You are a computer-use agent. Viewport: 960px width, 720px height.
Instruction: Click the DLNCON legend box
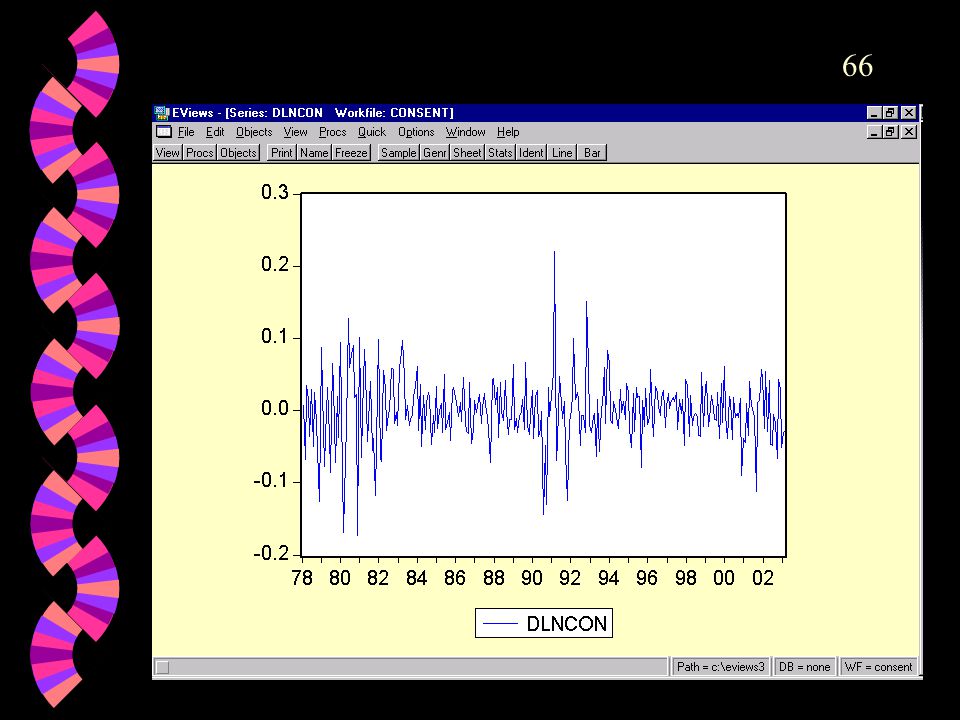(x=544, y=623)
